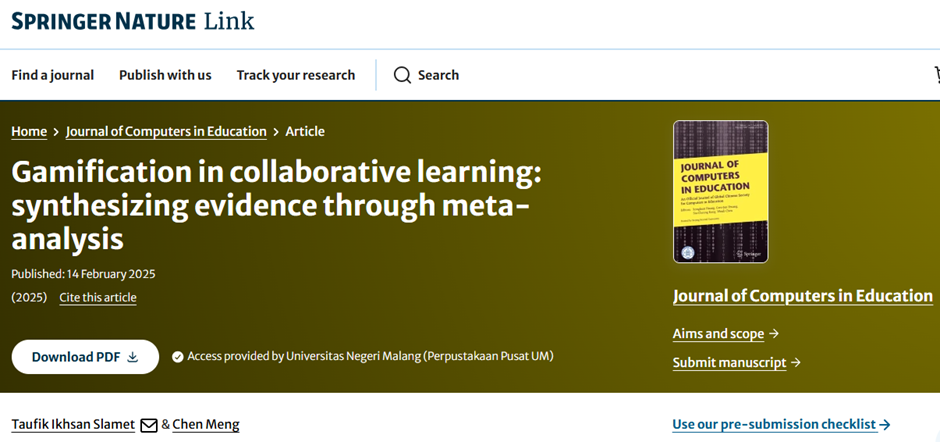940x442 pixels.
Task: Go to Home breadcrumb link
Action: (29, 131)
